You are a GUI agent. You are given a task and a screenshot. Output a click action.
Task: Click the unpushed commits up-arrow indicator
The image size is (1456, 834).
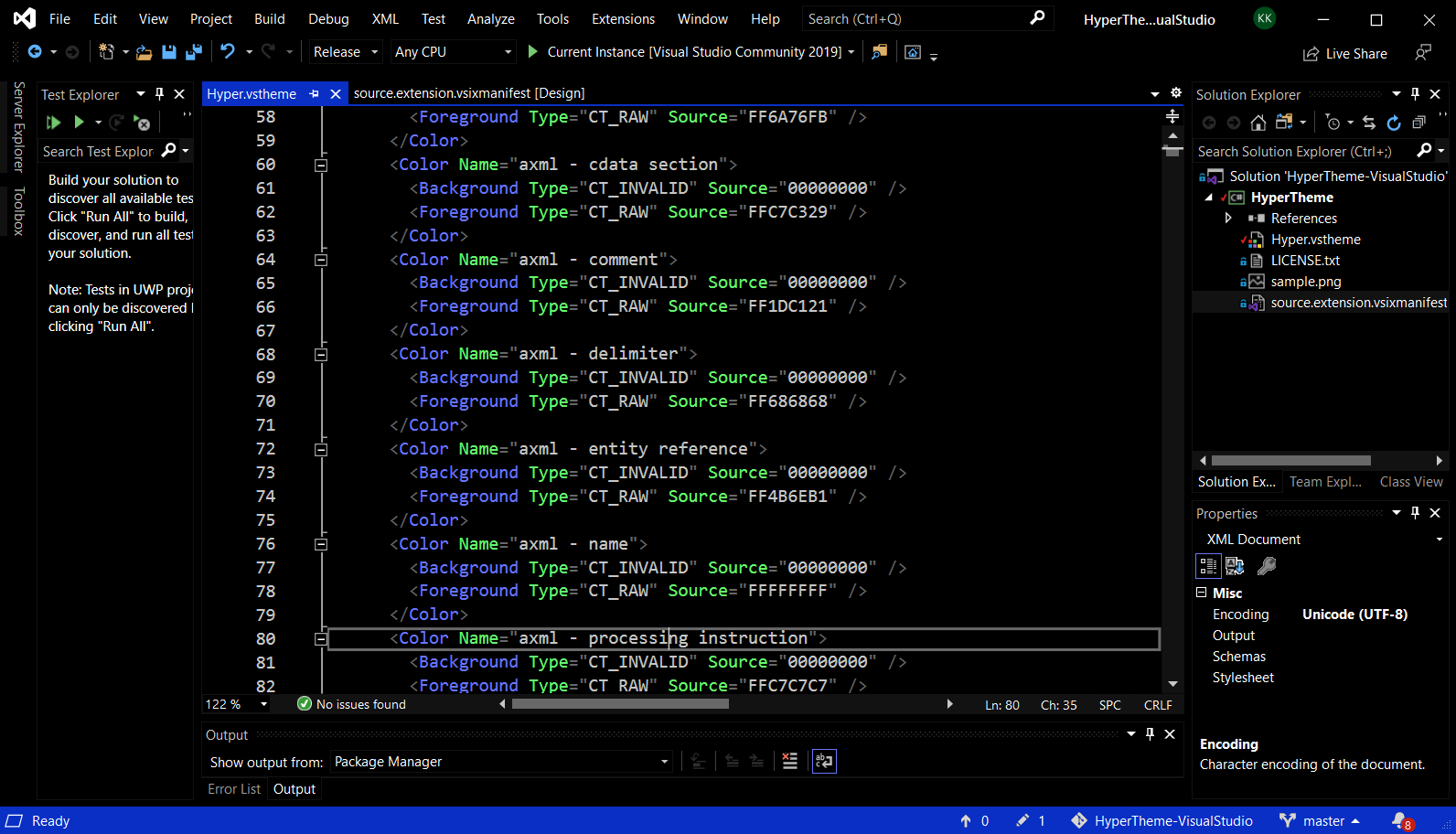click(974, 821)
